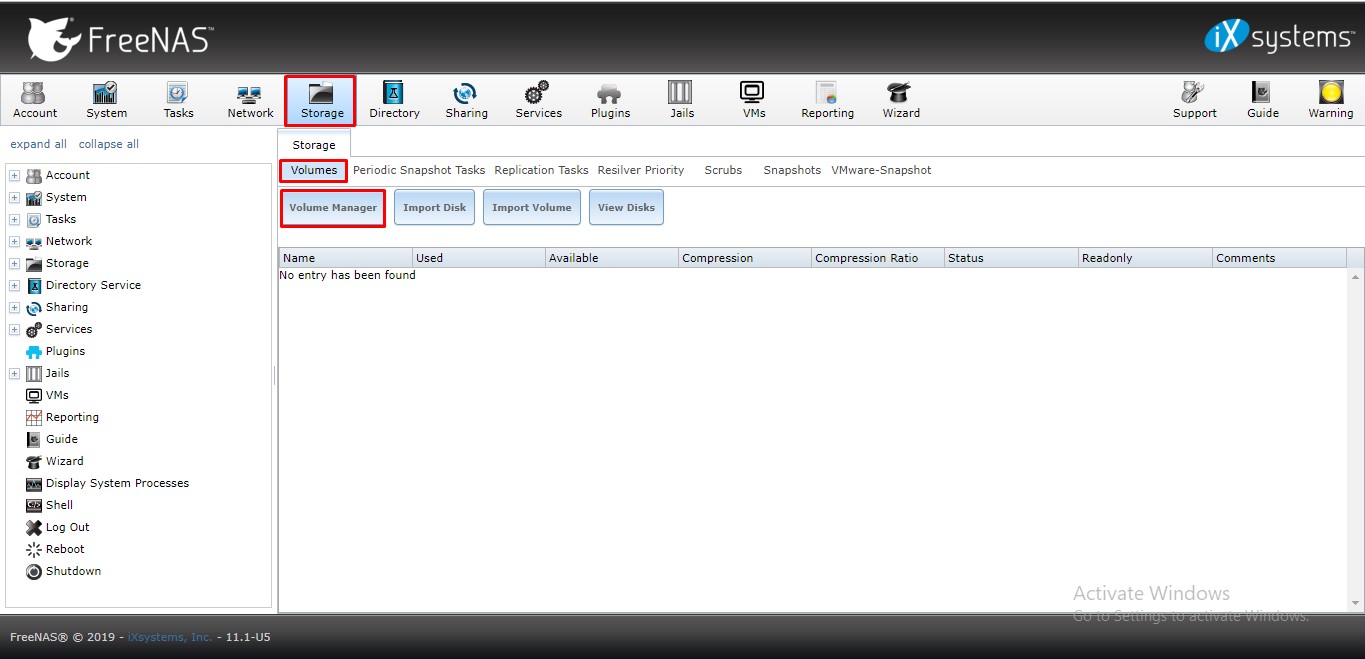Image resolution: width=1365 pixels, height=659 pixels.
Task: Click the Import Disk button
Action: pos(435,208)
